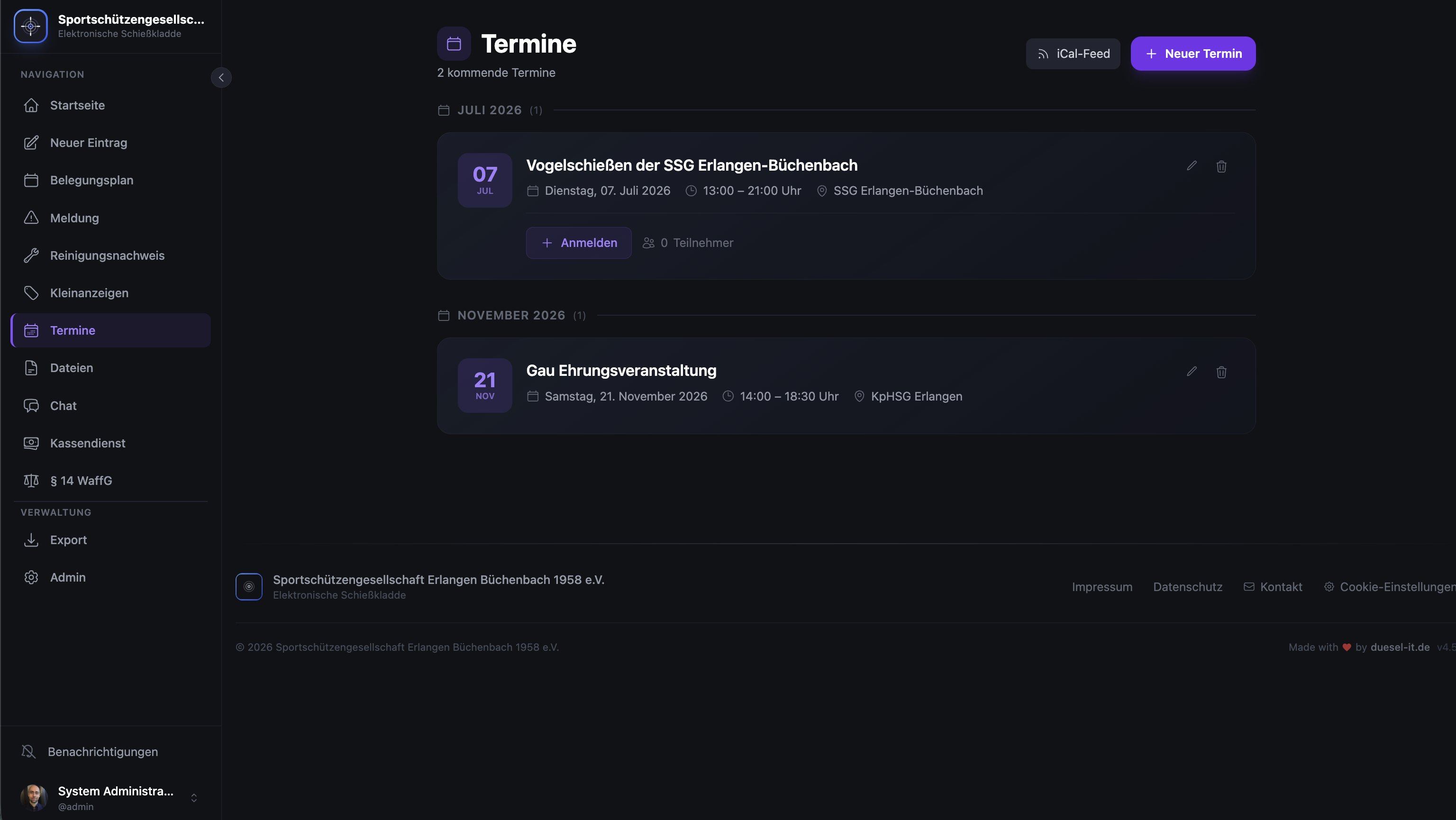Collapse the navigation sidebar
Screen dimensions: 1456x820
click(x=221, y=77)
